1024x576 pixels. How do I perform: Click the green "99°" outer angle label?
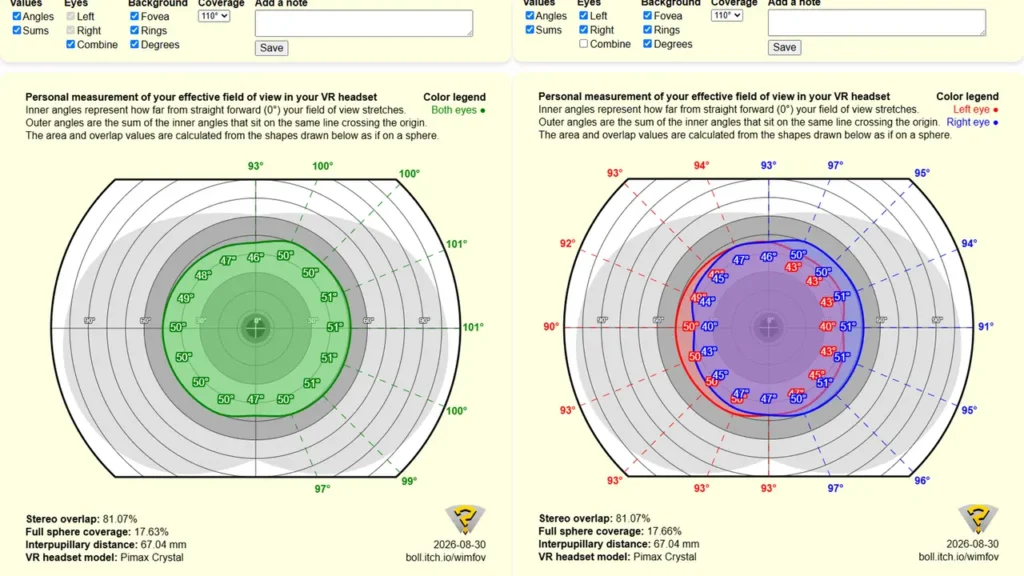click(x=409, y=481)
